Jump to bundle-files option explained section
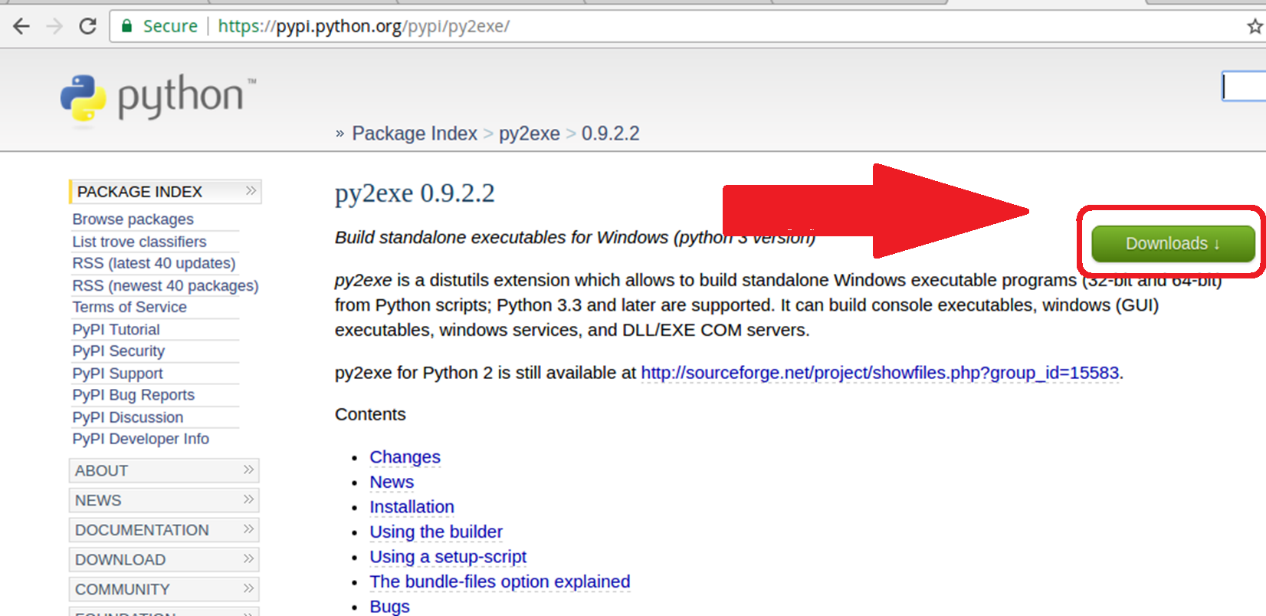 pos(500,582)
